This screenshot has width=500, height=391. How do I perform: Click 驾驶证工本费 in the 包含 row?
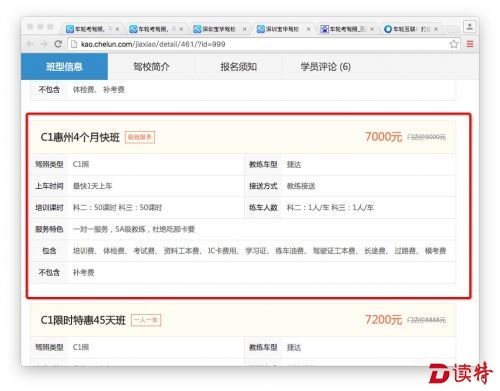point(334,251)
